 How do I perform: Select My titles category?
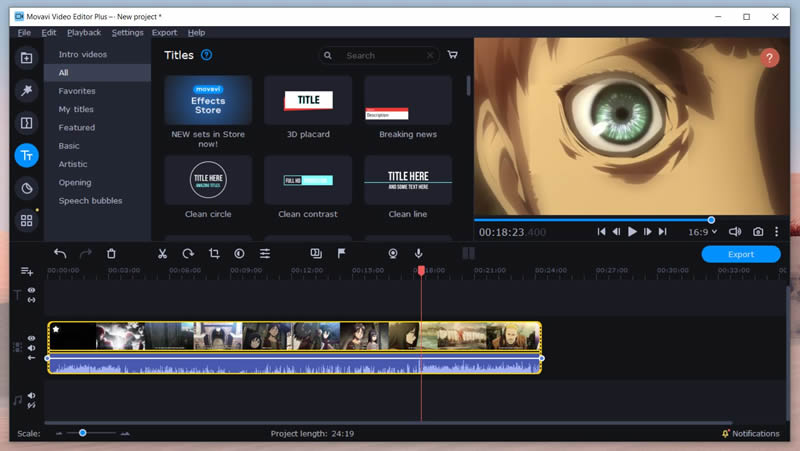click(x=76, y=109)
